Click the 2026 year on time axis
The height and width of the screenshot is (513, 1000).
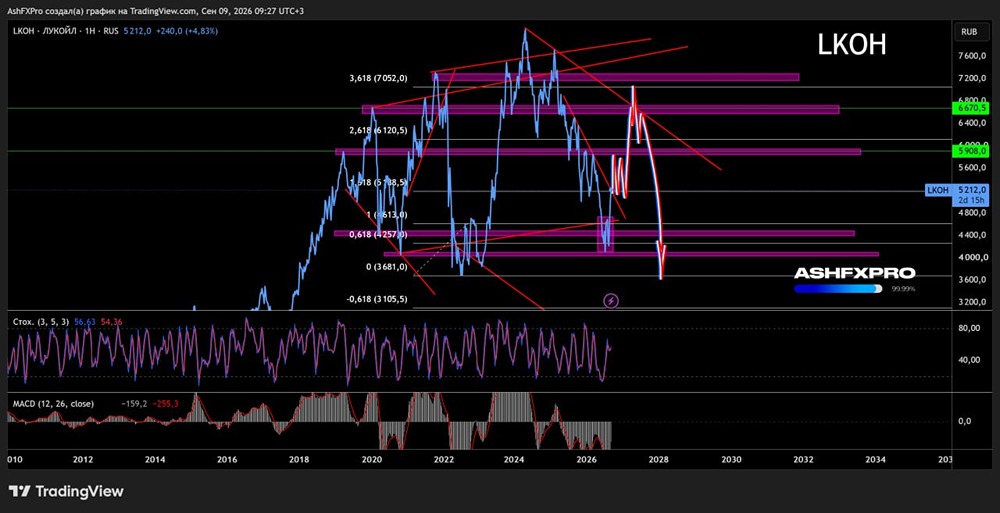point(587,459)
